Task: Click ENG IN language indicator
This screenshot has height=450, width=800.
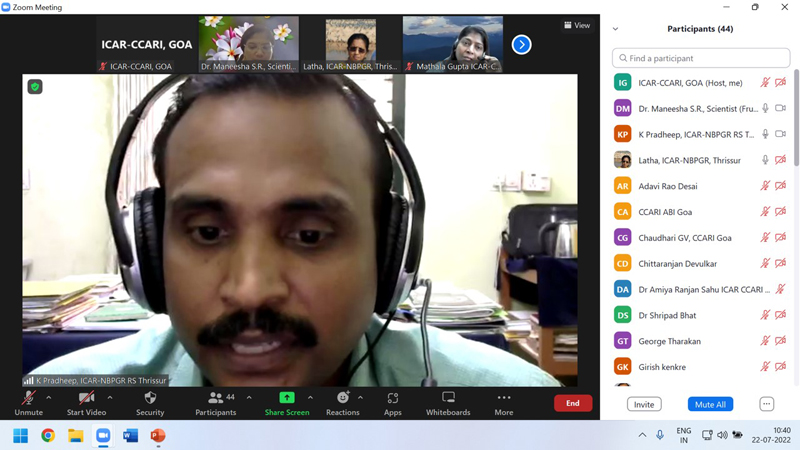Action: coord(684,435)
